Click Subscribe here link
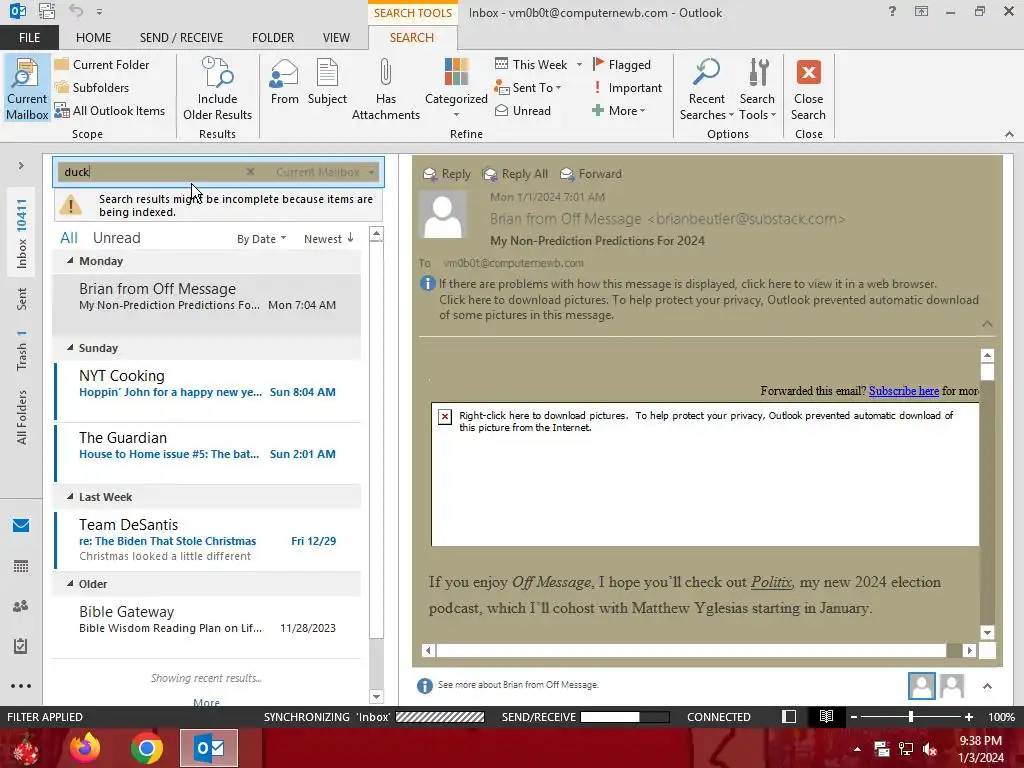This screenshot has width=1024, height=768. (903, 391)
